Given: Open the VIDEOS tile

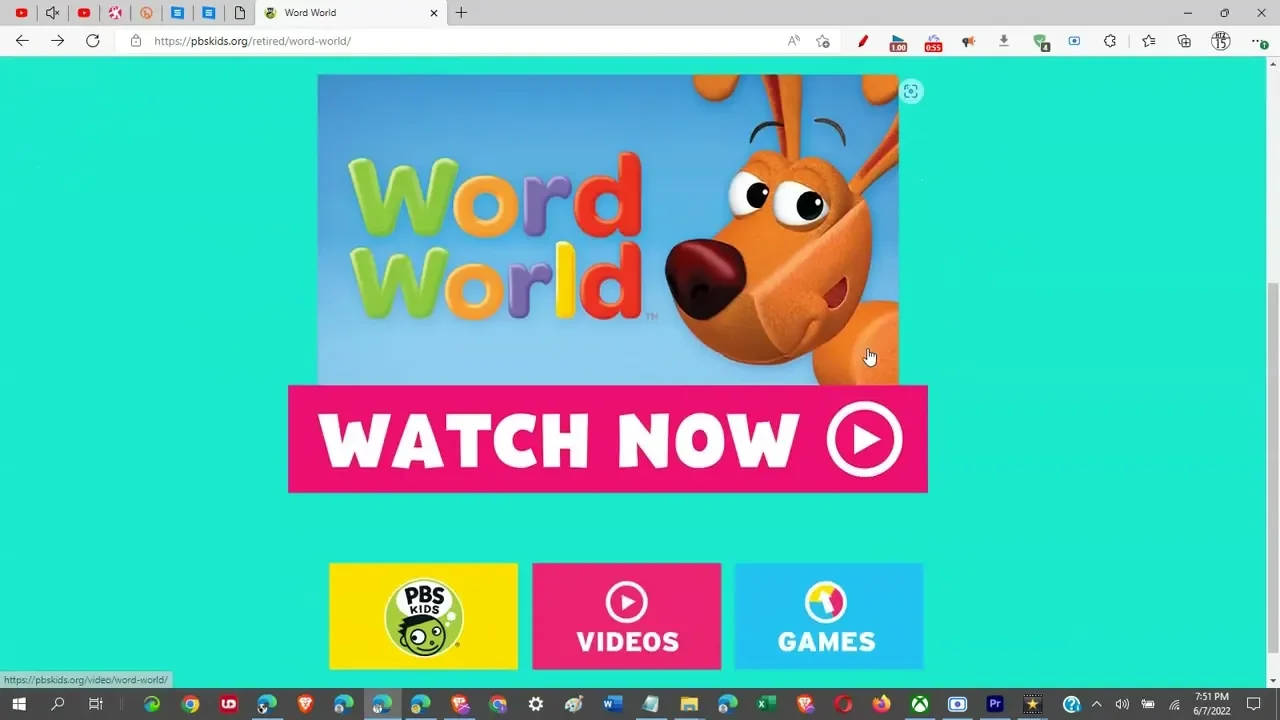Looking at the screenshot, I should [x=627, y=616].
